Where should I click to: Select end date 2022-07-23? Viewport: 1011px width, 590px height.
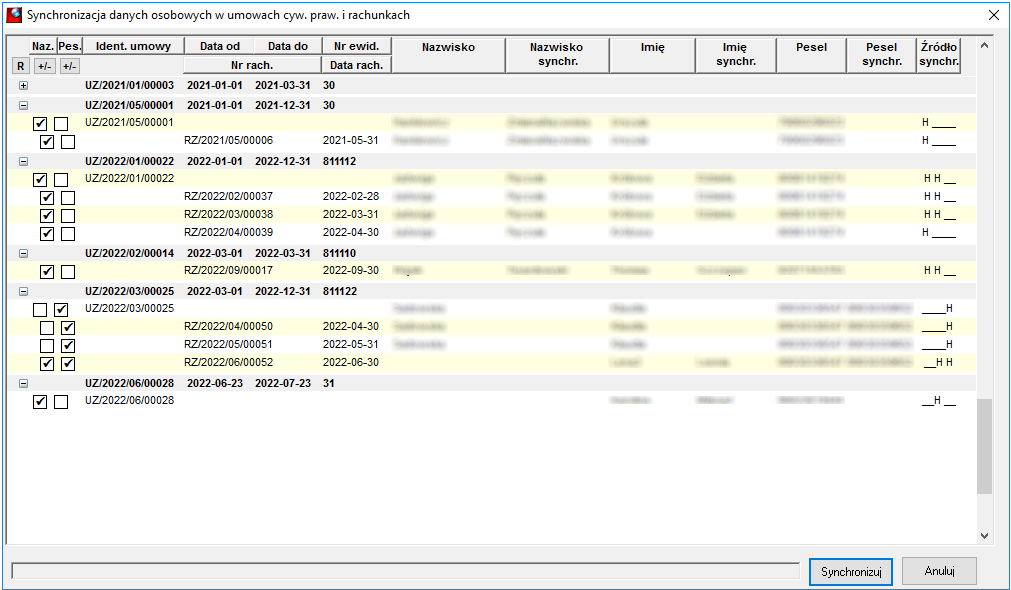tap(283, 383)
